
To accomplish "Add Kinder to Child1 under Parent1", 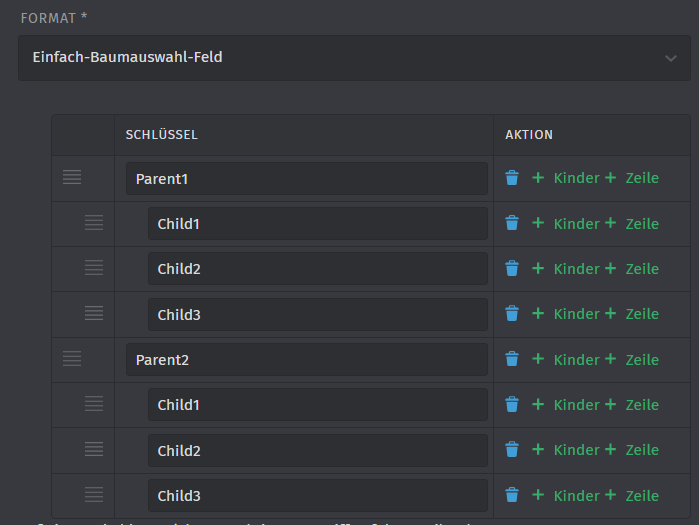I will [x=566, y=223].
